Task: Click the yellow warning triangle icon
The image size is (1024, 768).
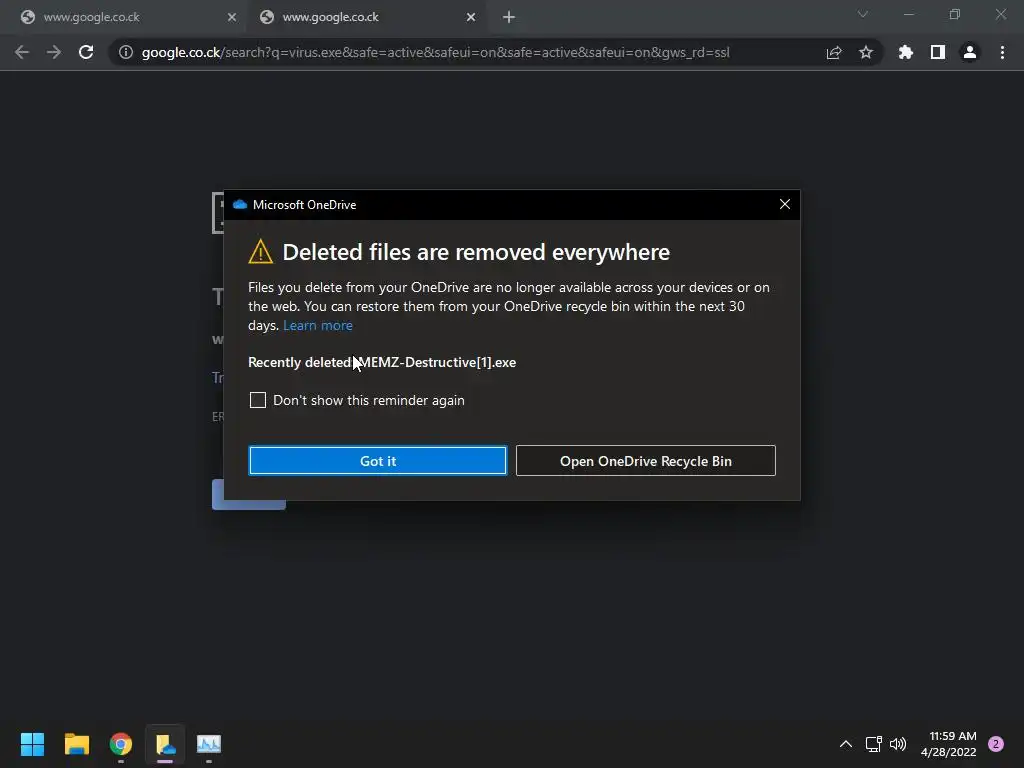Action: point(261,252)
